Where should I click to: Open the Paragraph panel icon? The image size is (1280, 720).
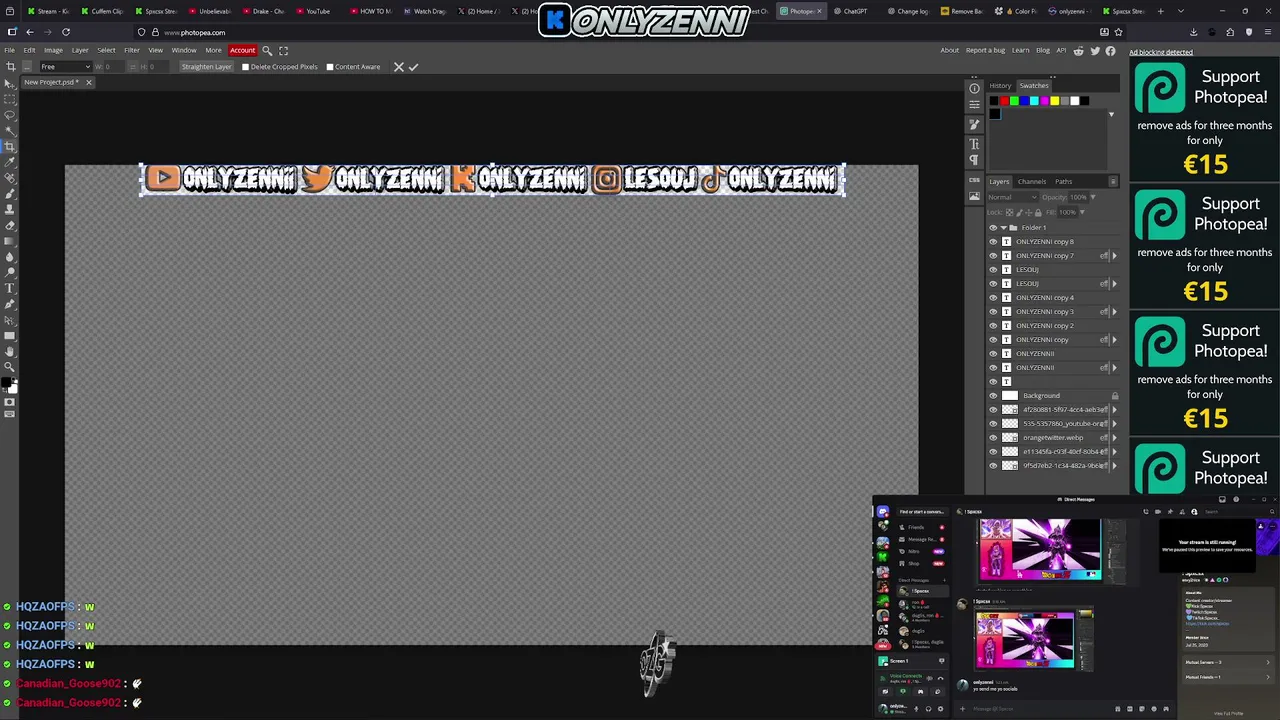click(974, 160)
